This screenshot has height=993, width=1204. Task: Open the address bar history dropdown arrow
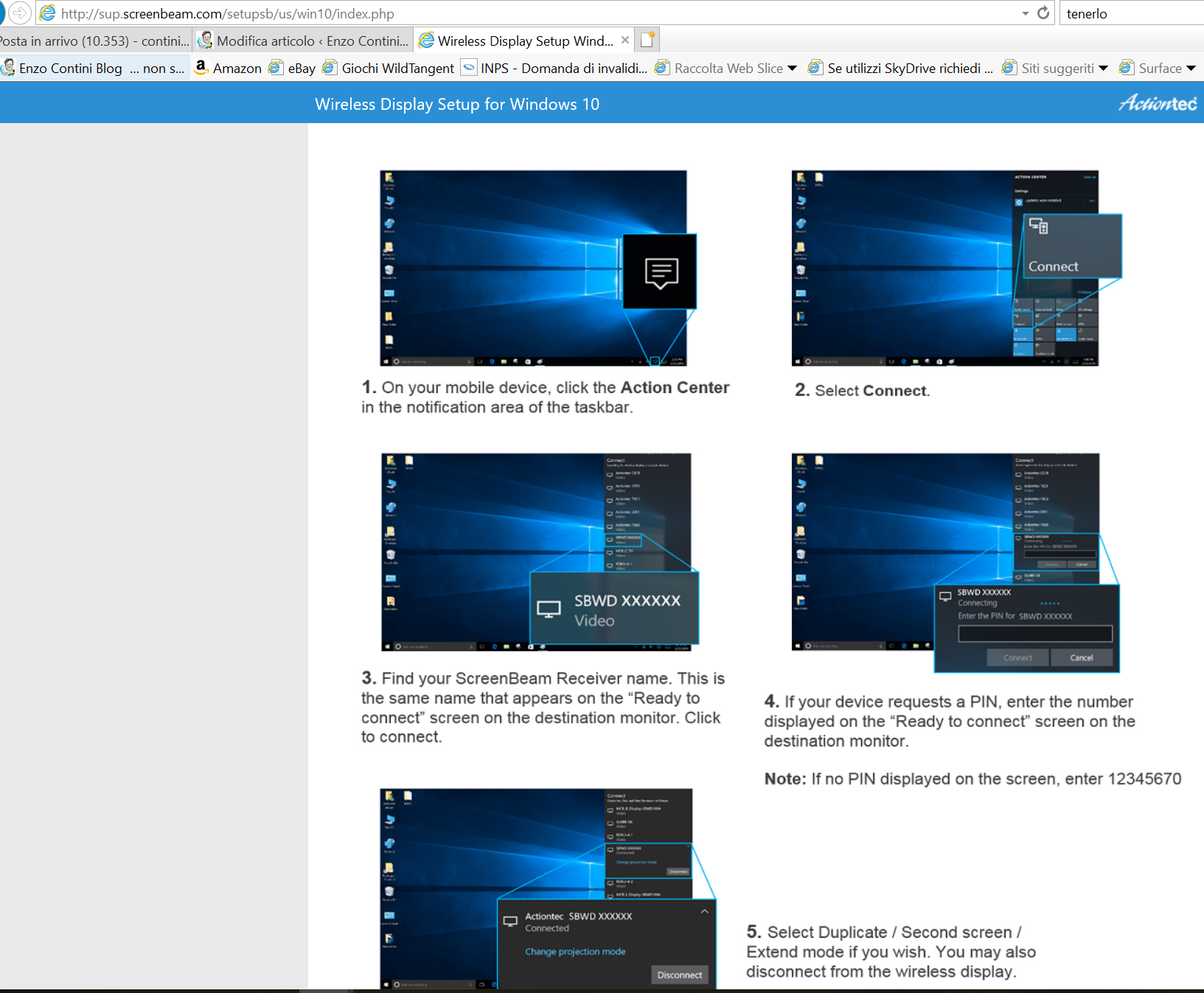[1026, 13]
